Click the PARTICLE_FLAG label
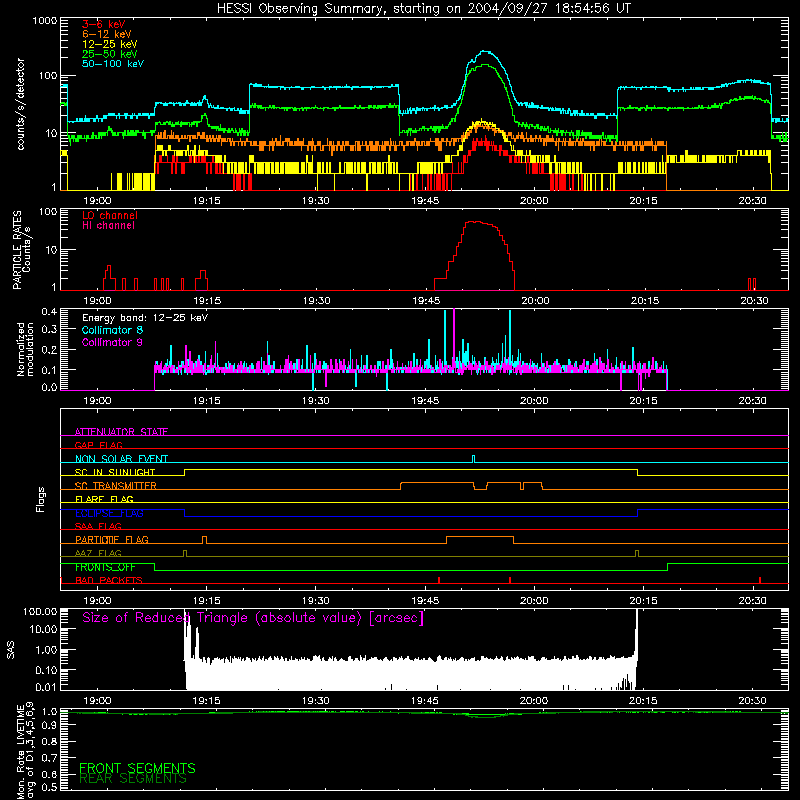 tap(112, 539)
